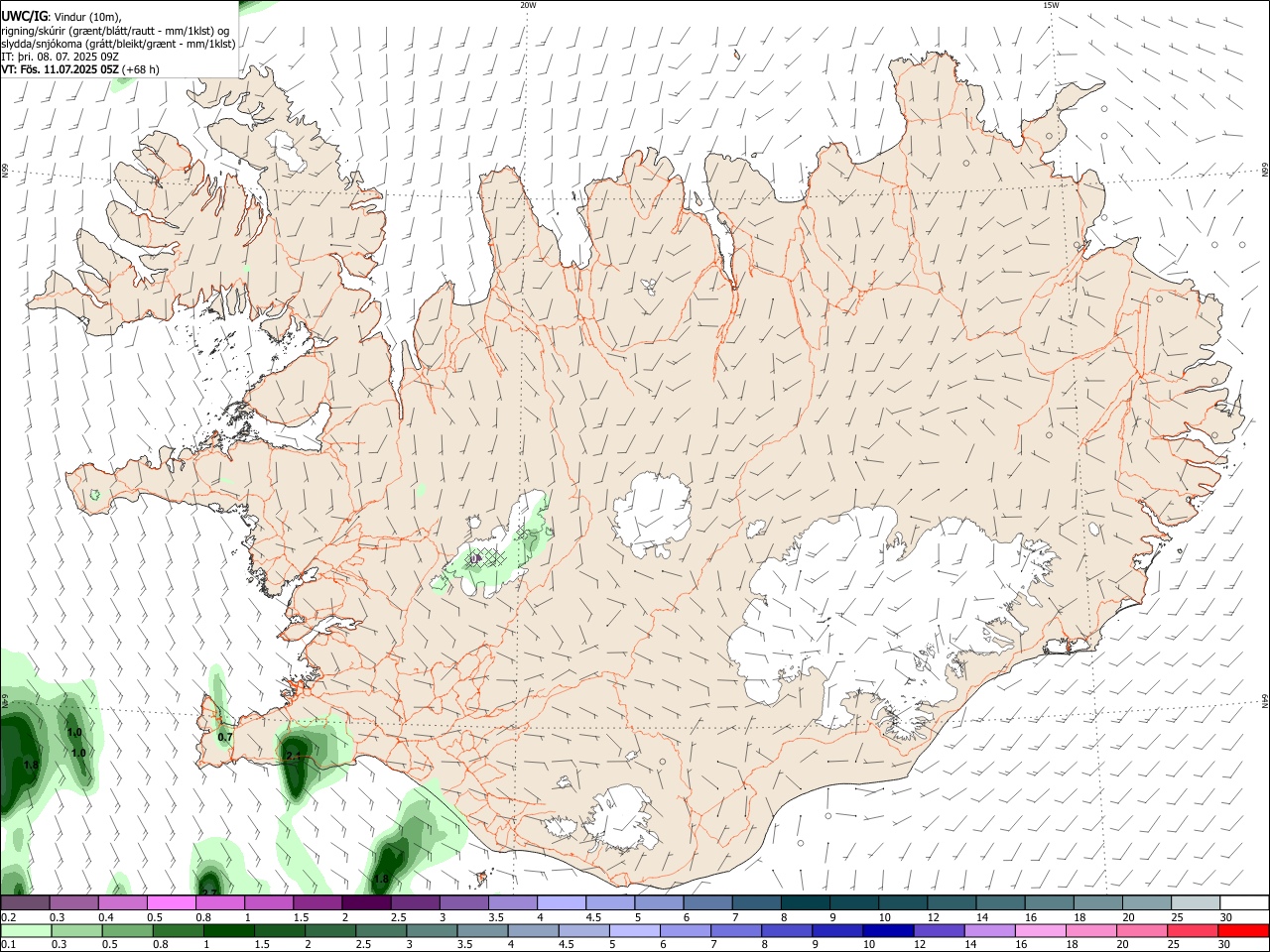Screen dimensions: 1270x952
Task: Pick the dark teal 8 swatch in top legend row
Action: point(806,902)
